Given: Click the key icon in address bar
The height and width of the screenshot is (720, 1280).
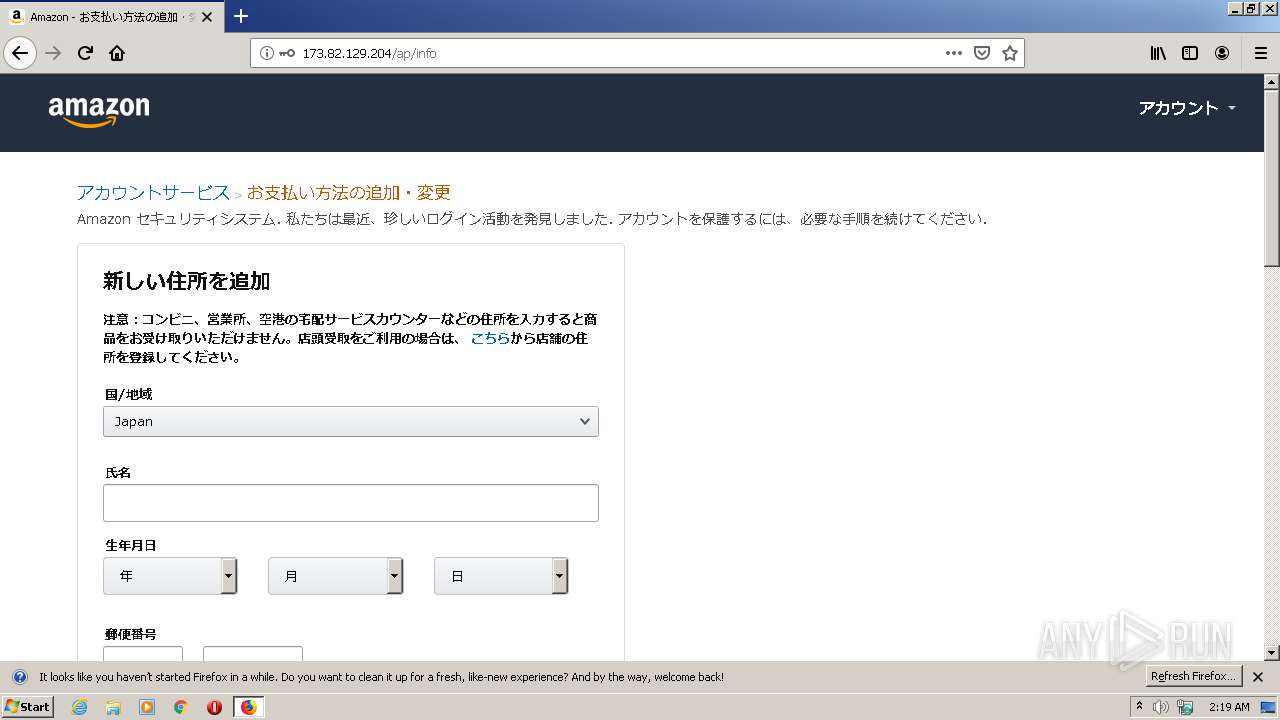Looking at the screenshot, I should (x=287, y=53).
